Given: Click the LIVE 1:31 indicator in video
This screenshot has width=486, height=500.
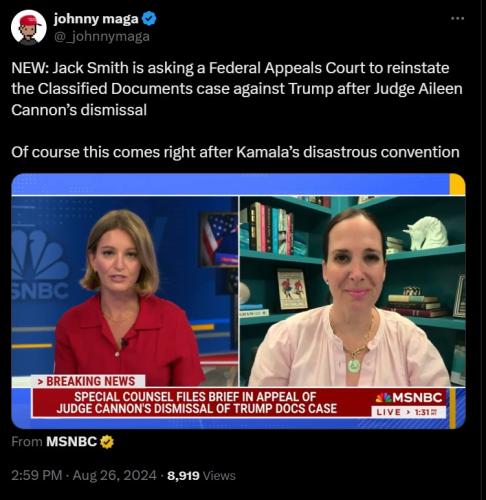Looking at the screenshot, I should click(x=408, y=412).
